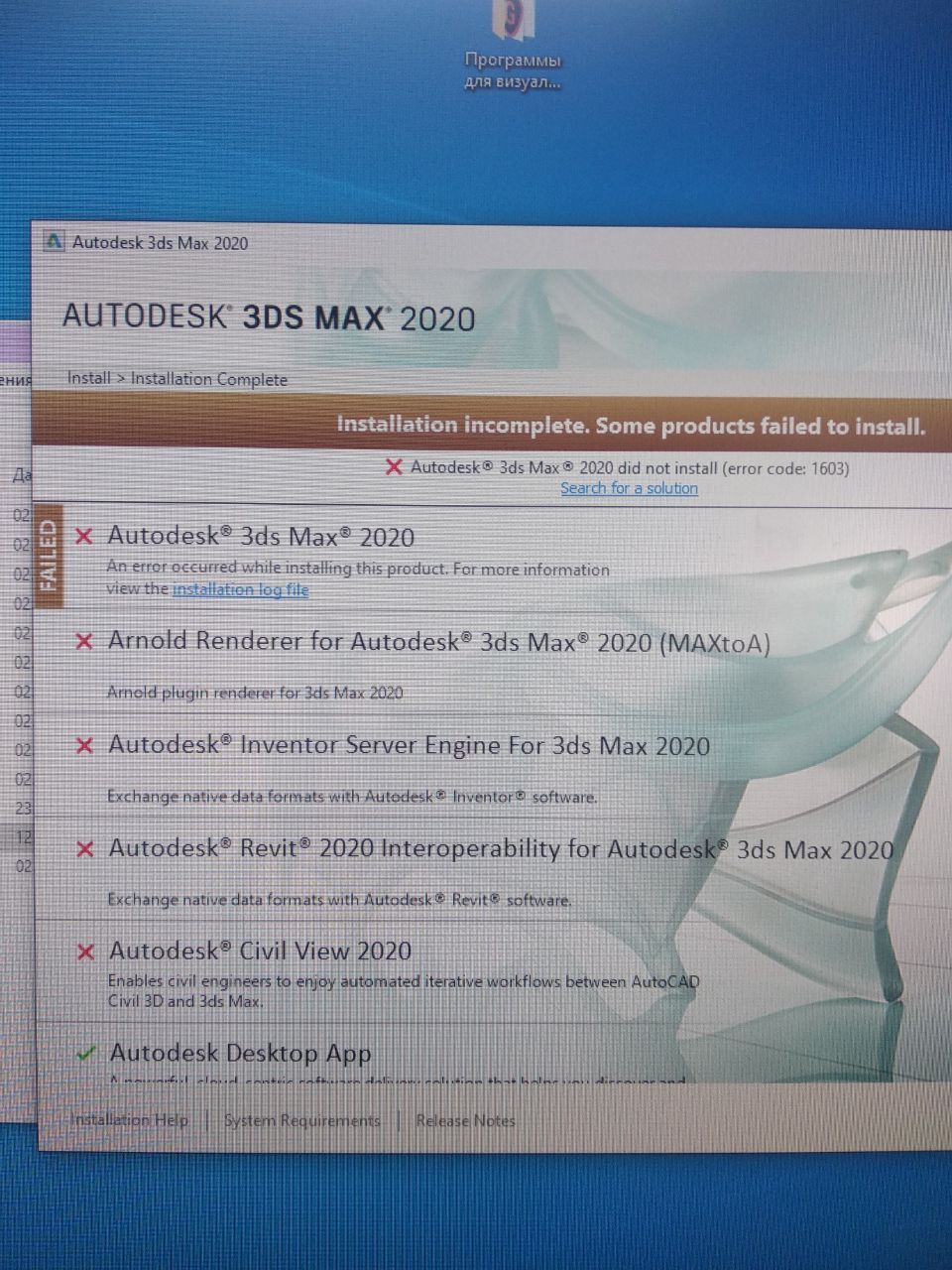952x1270 pixels.
Task: Click the red X next to Revit 2020 Interoperability
Action: (85, 849)
